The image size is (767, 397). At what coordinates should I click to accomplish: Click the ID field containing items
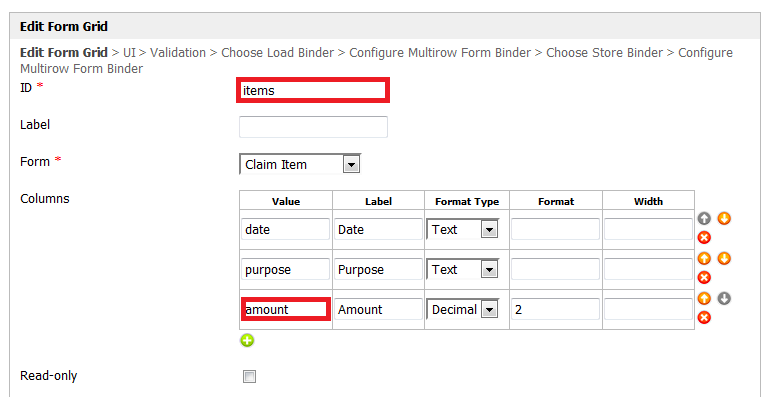[x=313, y=90]
